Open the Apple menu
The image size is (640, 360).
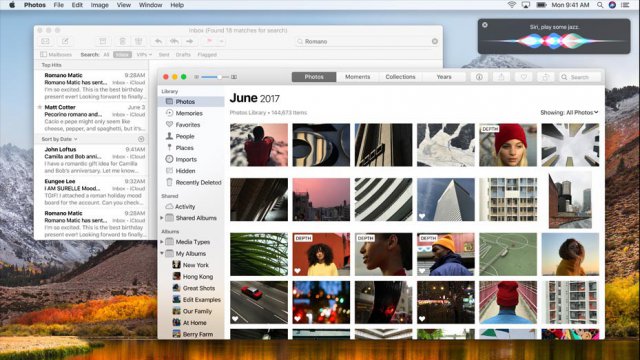[12, 5]
